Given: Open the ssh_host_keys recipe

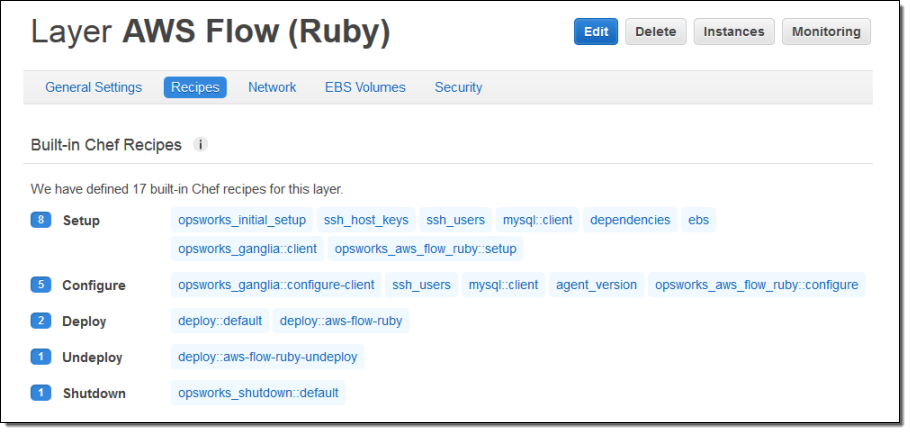Looking at the screenshot, I should [367, 220].
